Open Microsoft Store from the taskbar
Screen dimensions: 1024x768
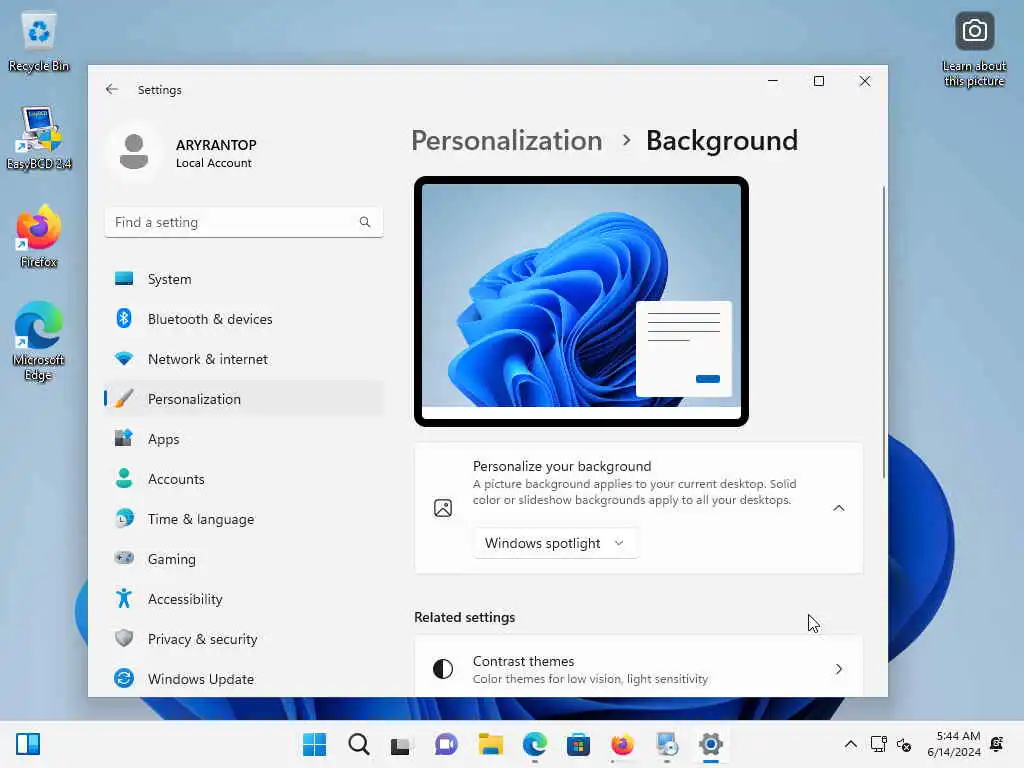tap(578, 744)
